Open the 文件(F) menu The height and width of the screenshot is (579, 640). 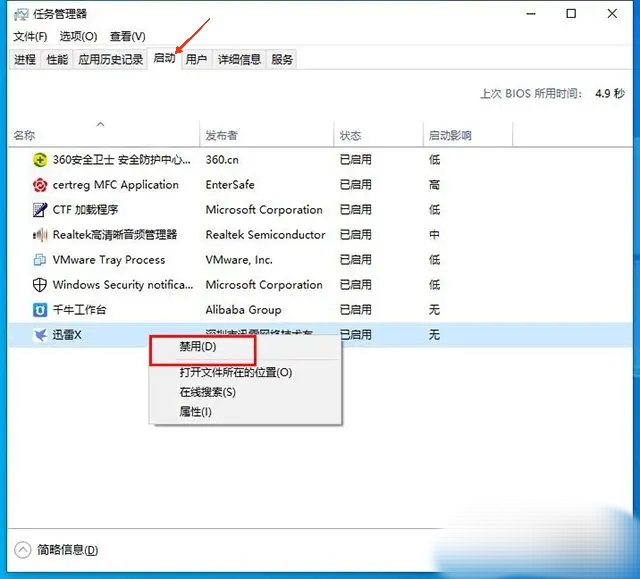pos(30,37)
